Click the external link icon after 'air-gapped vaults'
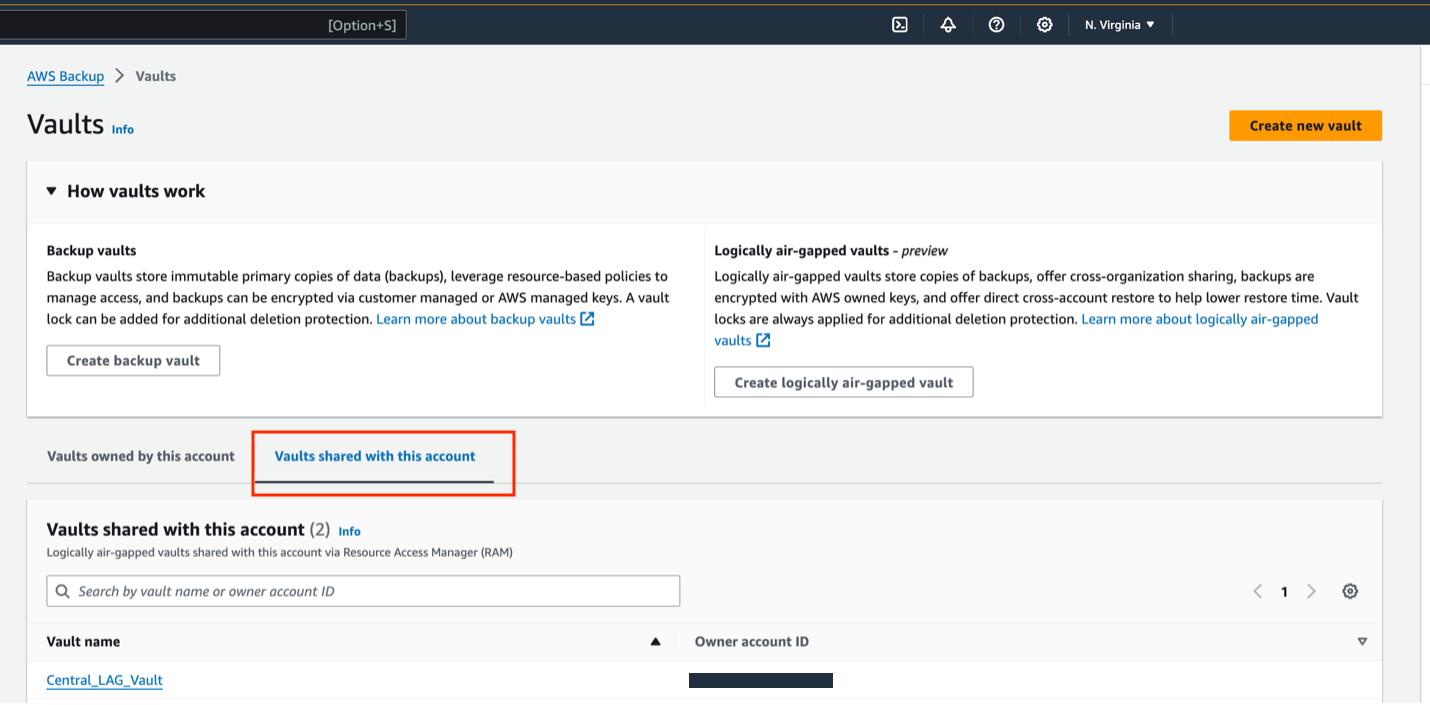Viewport: 1430px width, 705px height. (762, 340)
